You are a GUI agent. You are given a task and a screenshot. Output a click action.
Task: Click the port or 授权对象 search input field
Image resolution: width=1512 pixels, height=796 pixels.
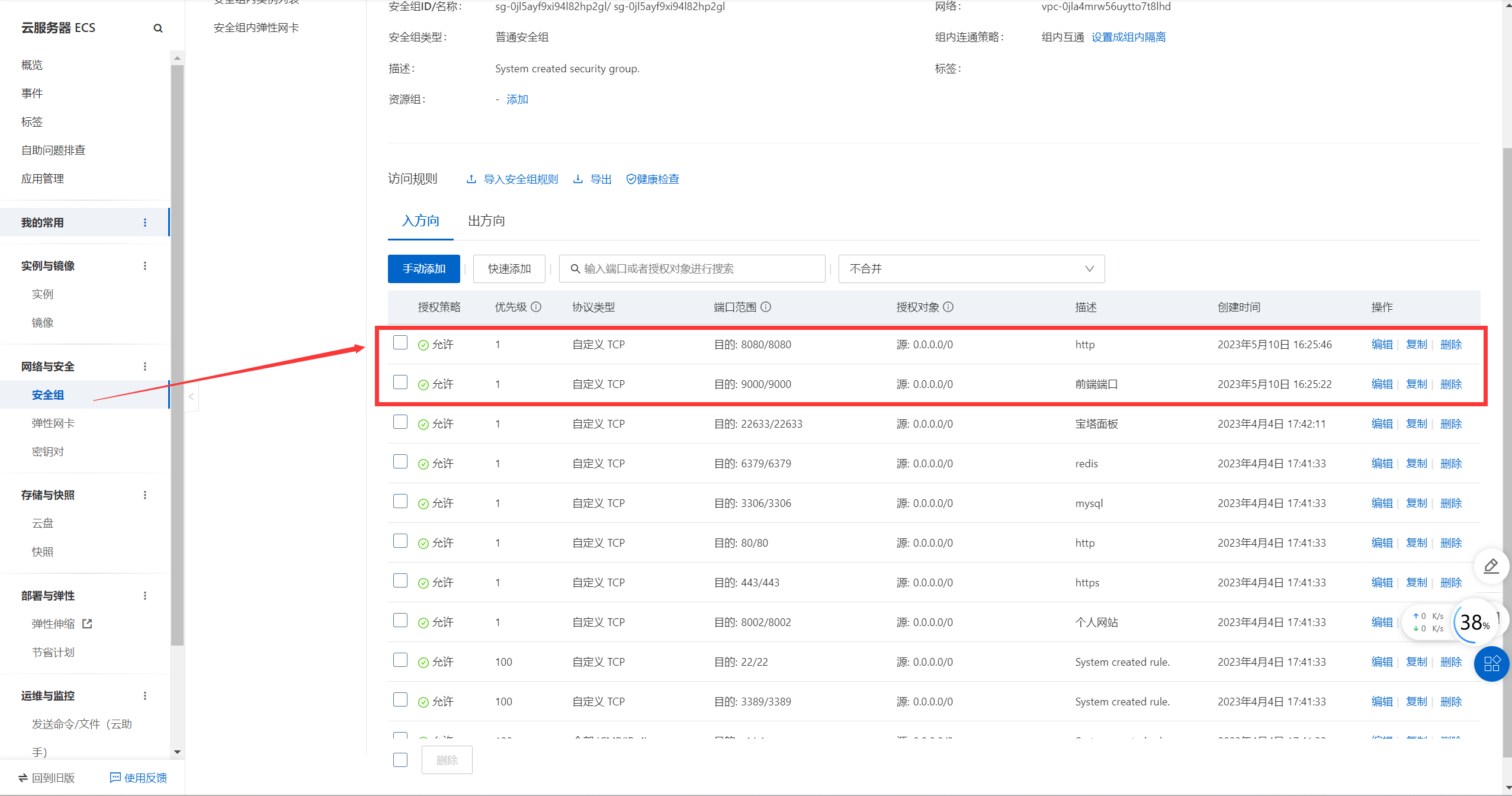click(692, 269)
